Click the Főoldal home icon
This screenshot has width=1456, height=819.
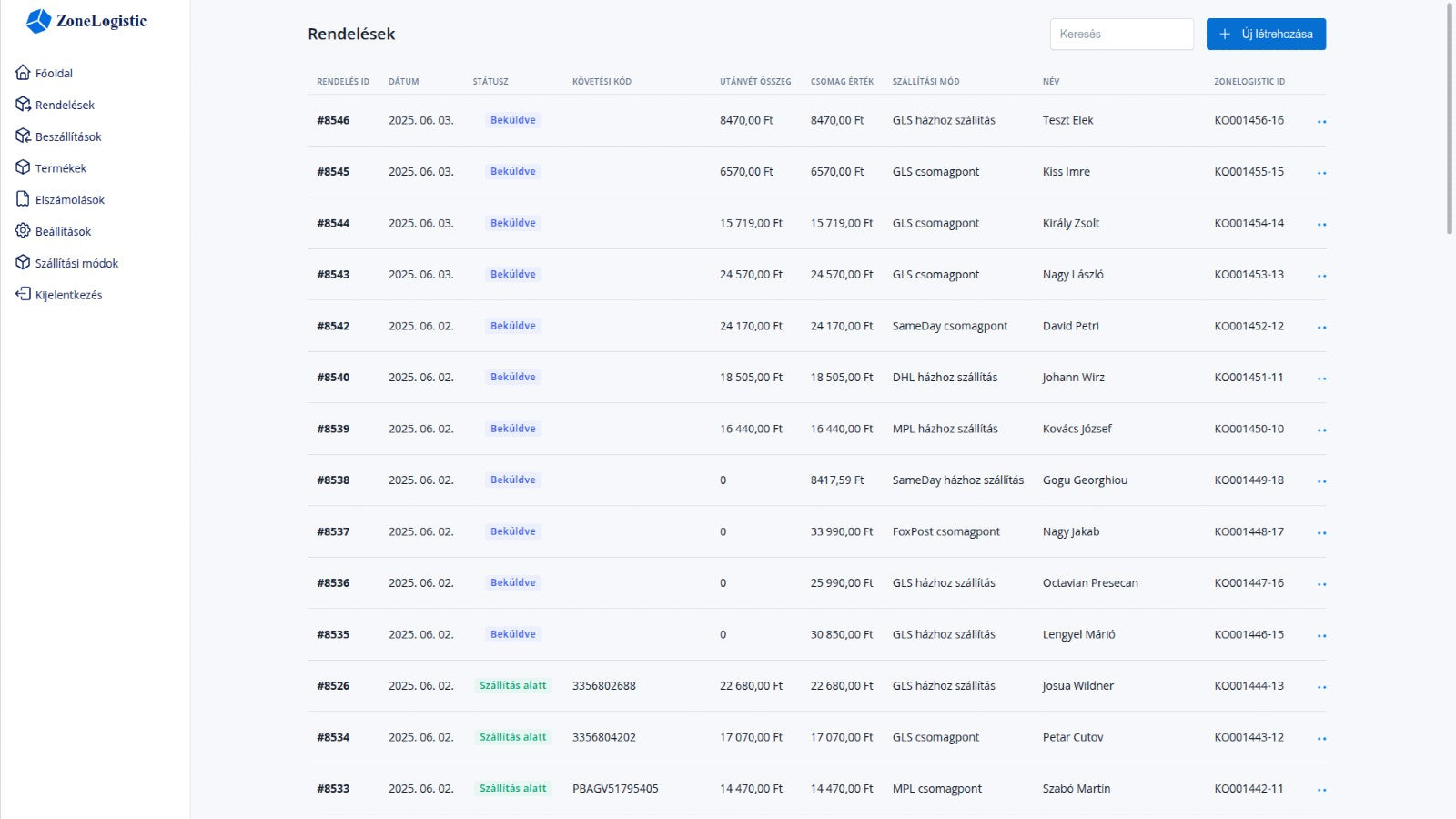point(23,73)
